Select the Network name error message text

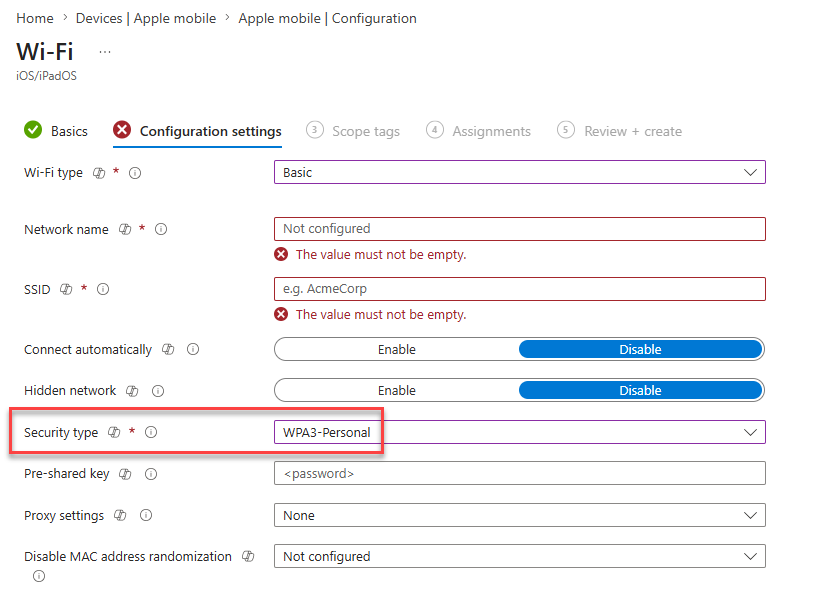coord(381,254)
